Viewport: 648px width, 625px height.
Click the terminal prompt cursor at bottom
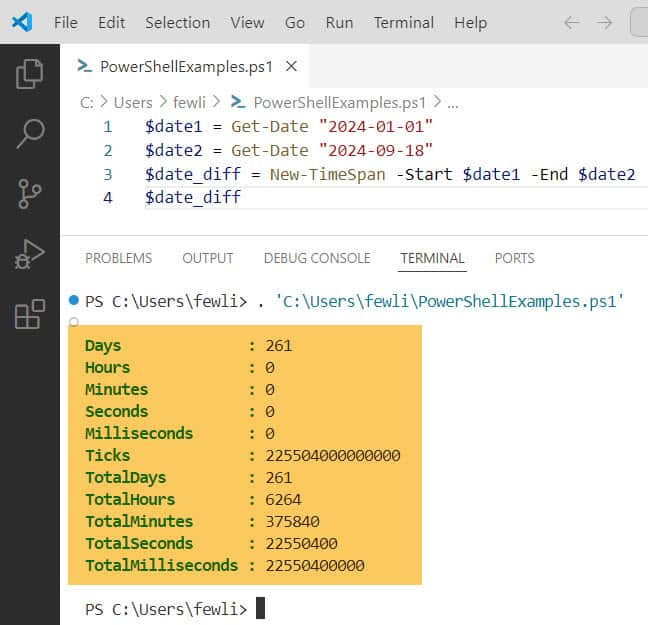pos(260,608)
